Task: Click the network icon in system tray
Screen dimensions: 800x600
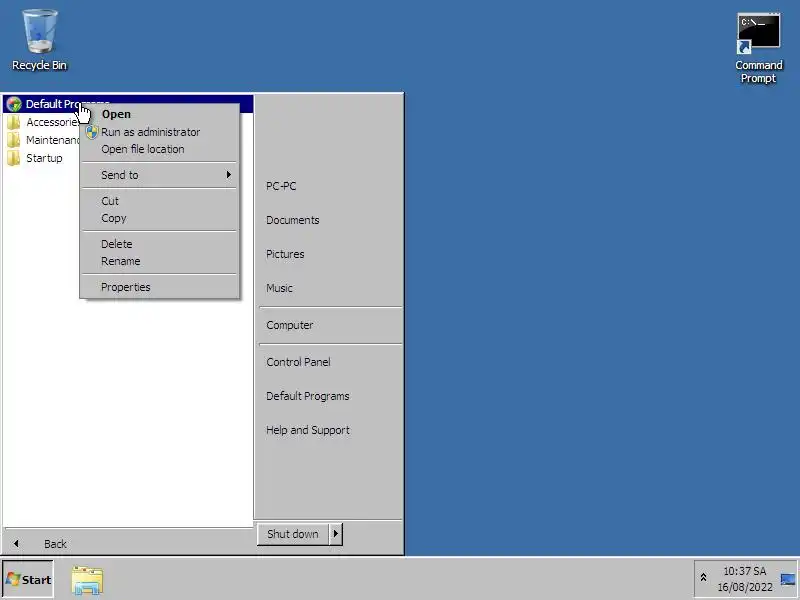Action: (788, 580)
